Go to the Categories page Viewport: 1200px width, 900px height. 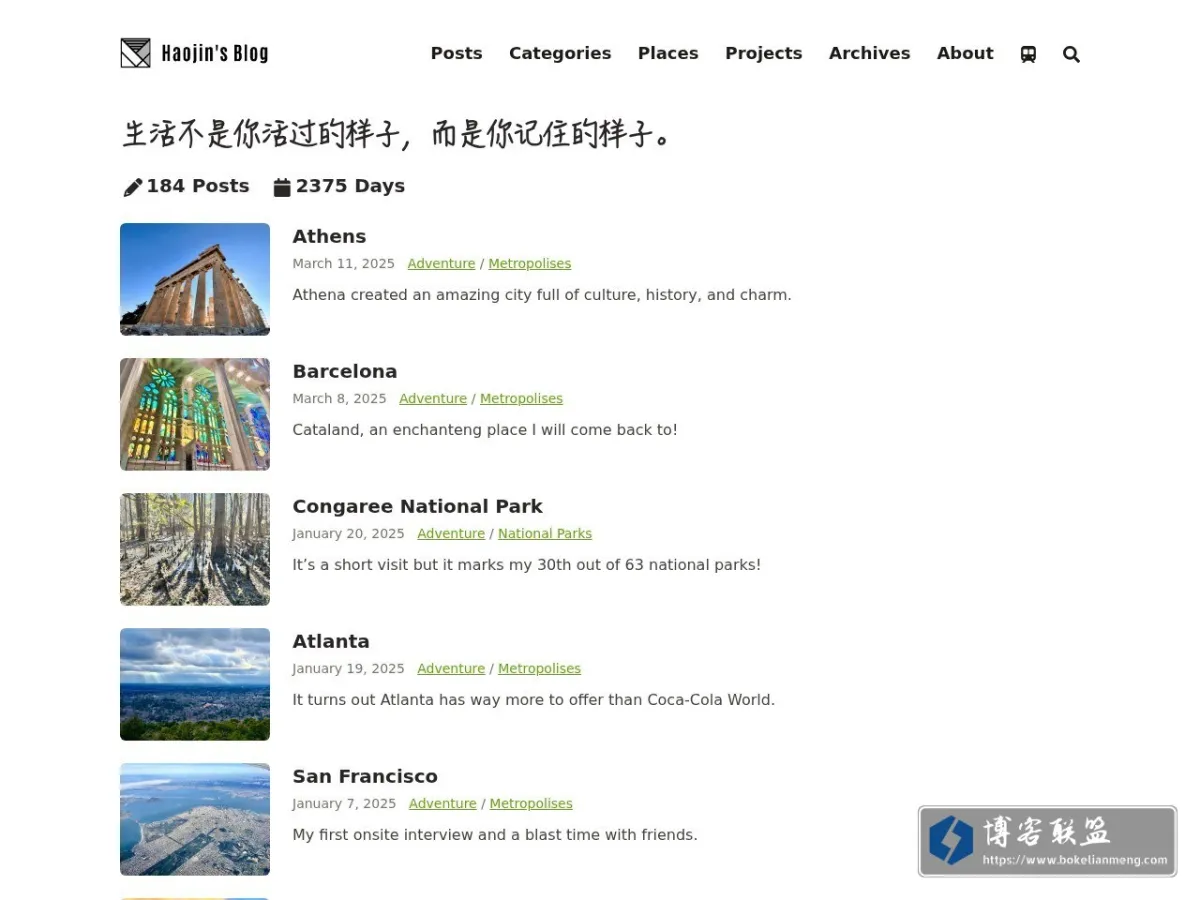[x=560, y=53]
